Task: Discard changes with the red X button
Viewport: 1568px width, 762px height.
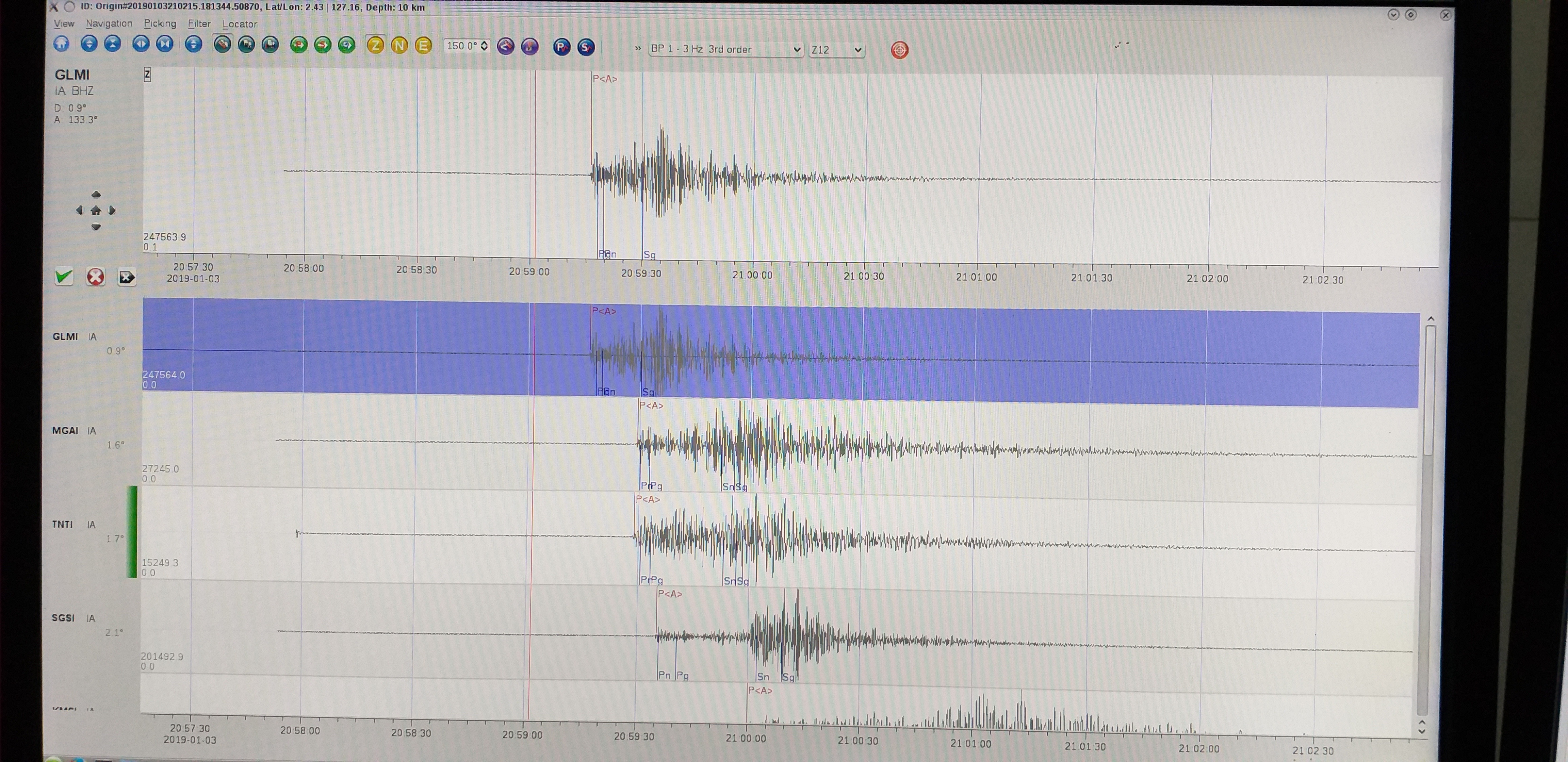Action: (x=96, y=277)
